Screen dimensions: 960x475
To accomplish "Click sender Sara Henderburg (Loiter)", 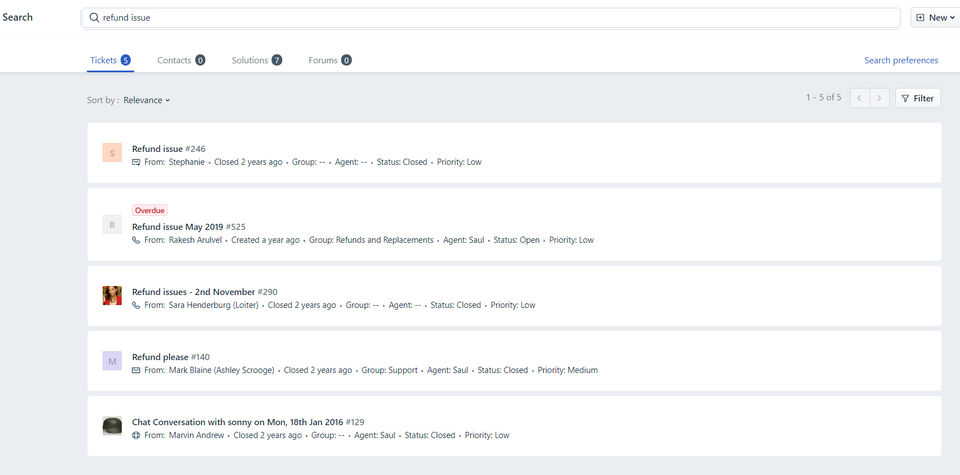I will click(214, 305).
